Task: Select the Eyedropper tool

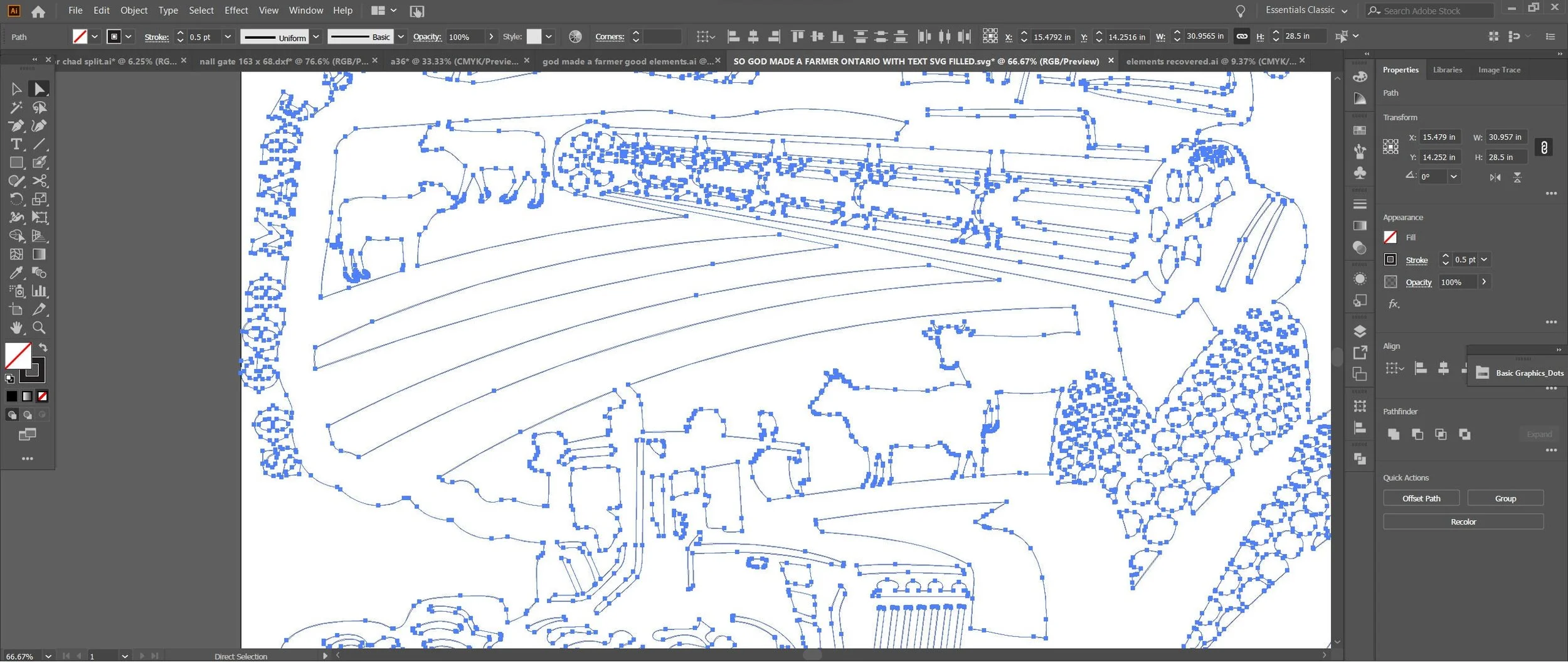Action: pos(16,273)
